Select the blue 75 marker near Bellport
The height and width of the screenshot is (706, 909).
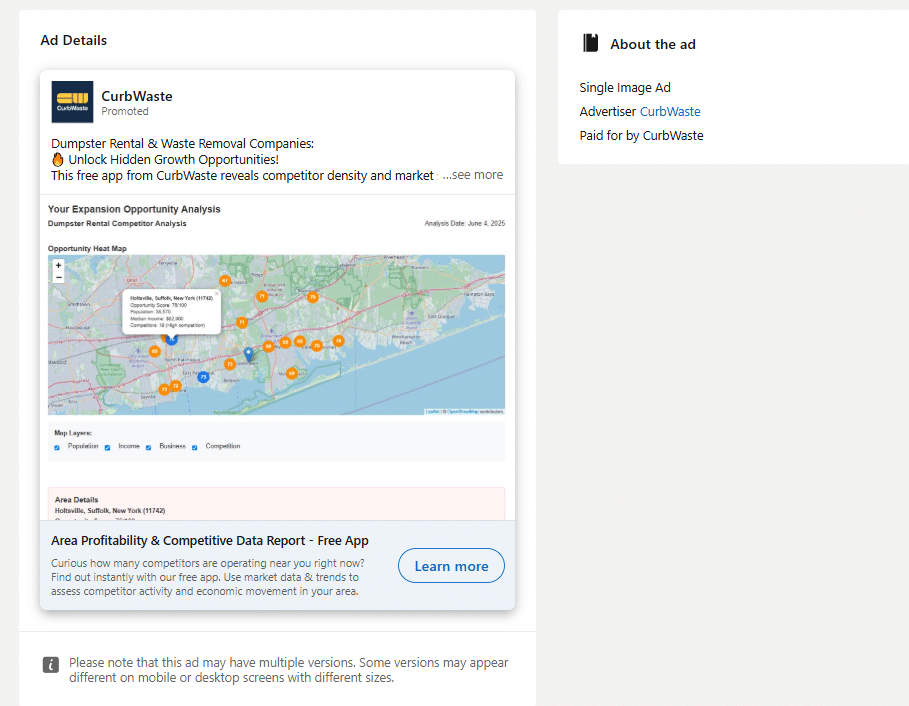(203, 377)
